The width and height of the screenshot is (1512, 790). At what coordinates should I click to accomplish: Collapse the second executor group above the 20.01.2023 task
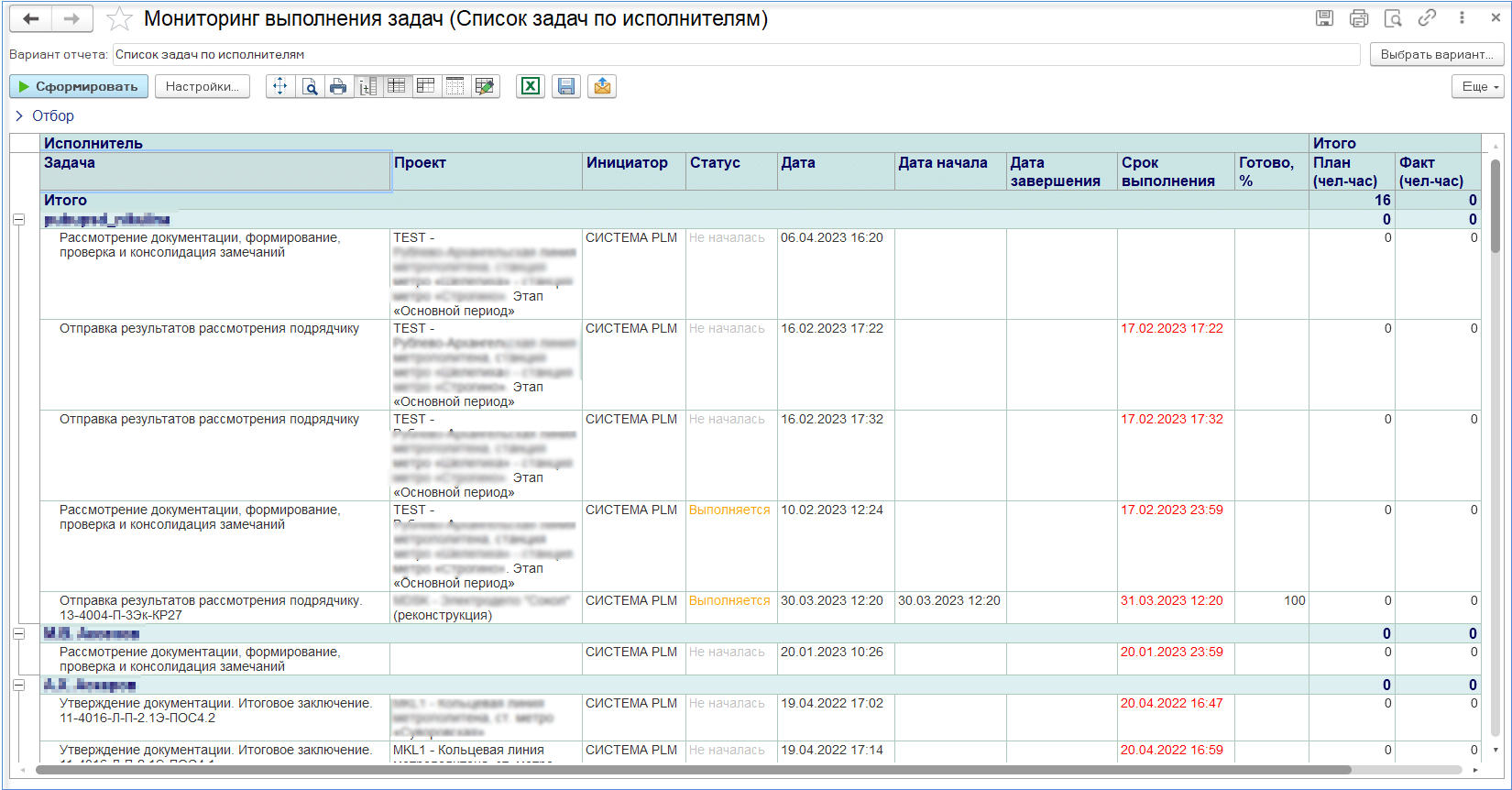point(18,633)
